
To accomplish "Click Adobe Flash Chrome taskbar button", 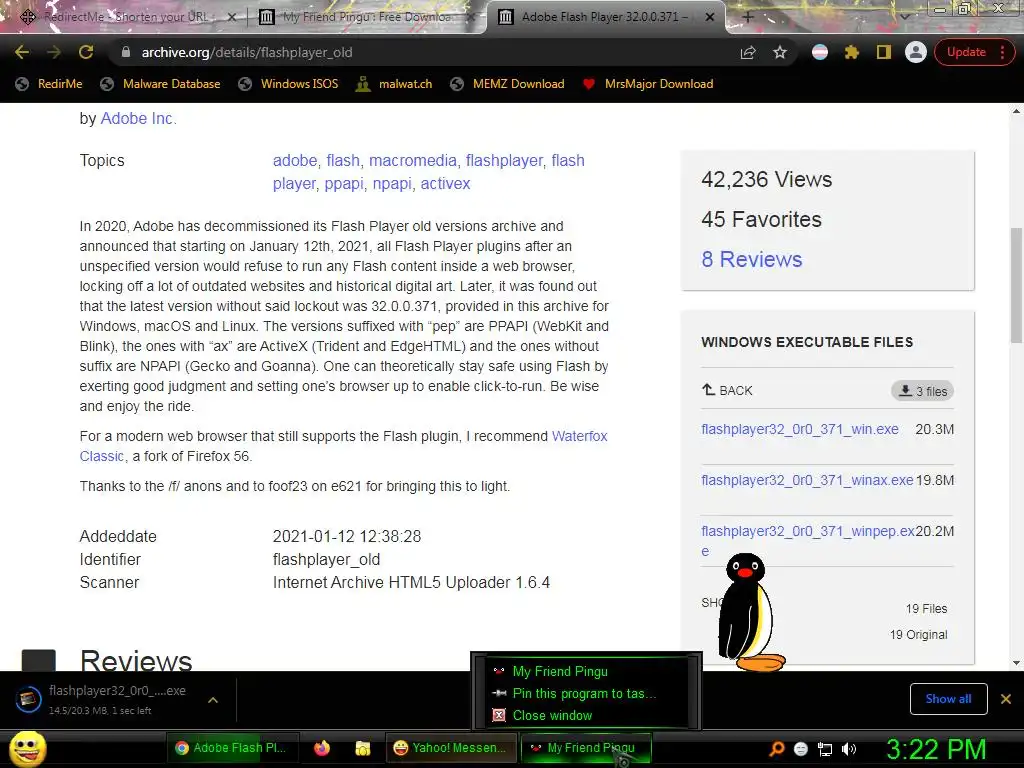I will click(x=233, y=748).
